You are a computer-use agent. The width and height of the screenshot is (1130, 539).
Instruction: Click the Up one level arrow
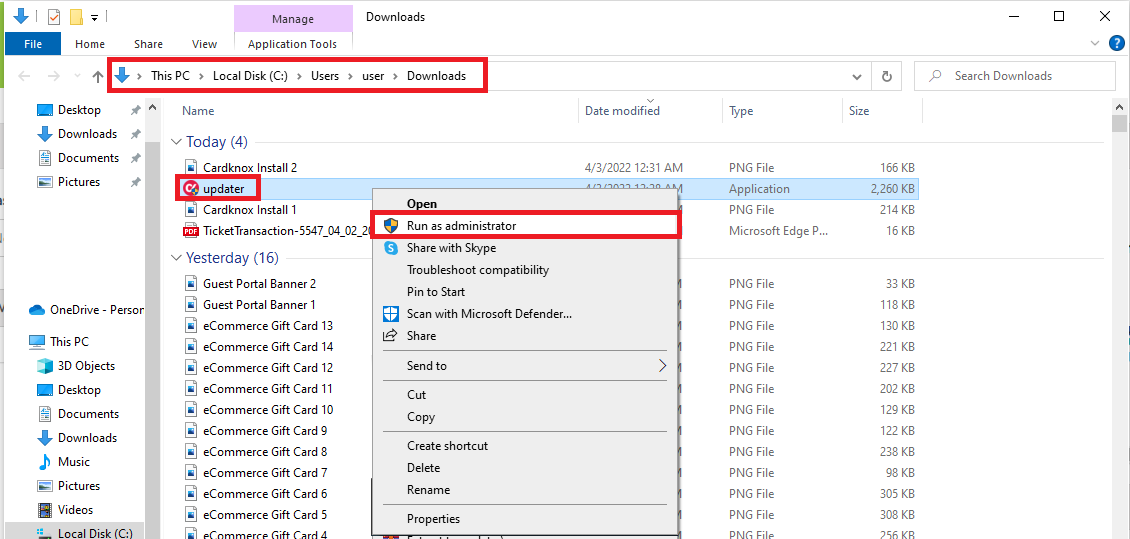[98, 76]
